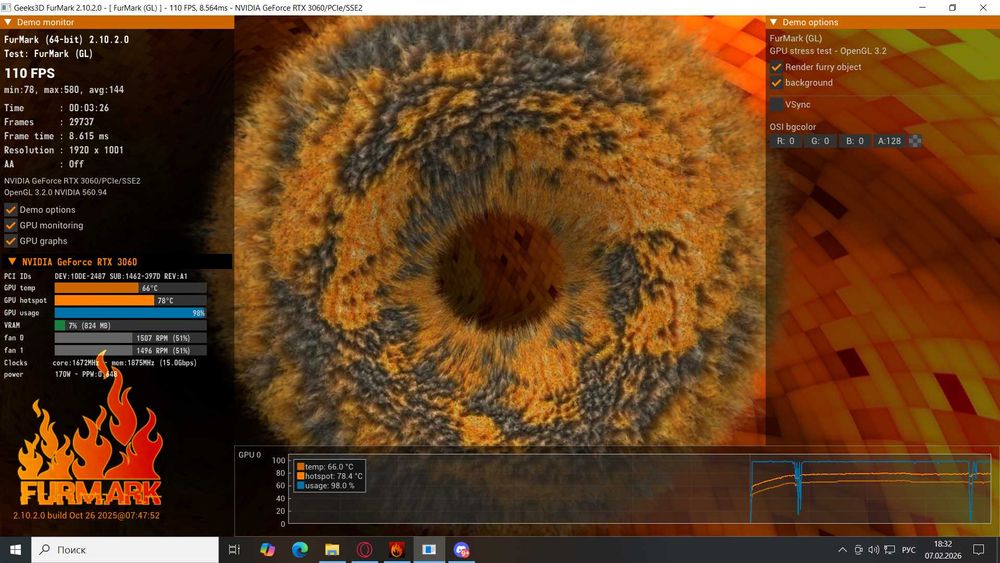The height and width of the screenshot is (563, 1000).
Task: Toggle the Demo options checkbox in the monitor panel
Action: point(11,210)
